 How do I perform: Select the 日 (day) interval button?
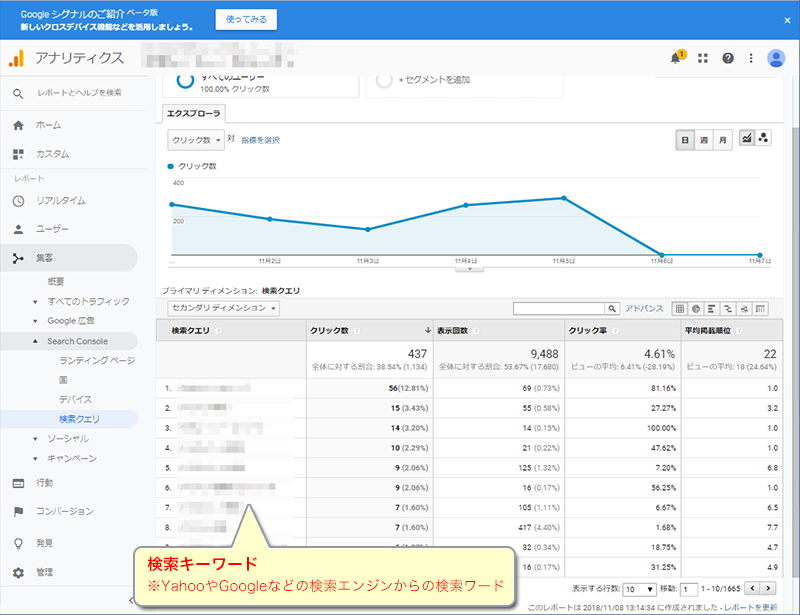coord(685,140)
